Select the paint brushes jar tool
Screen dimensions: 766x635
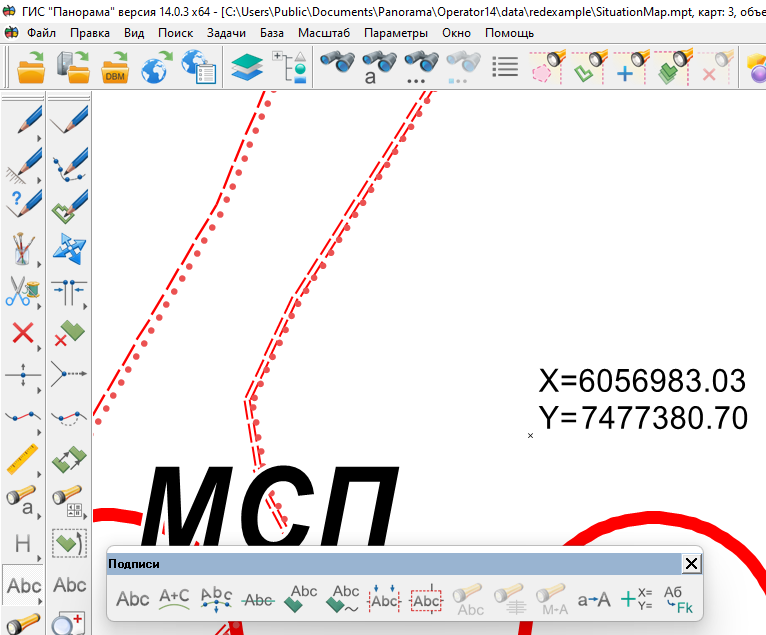coord(22,249)
